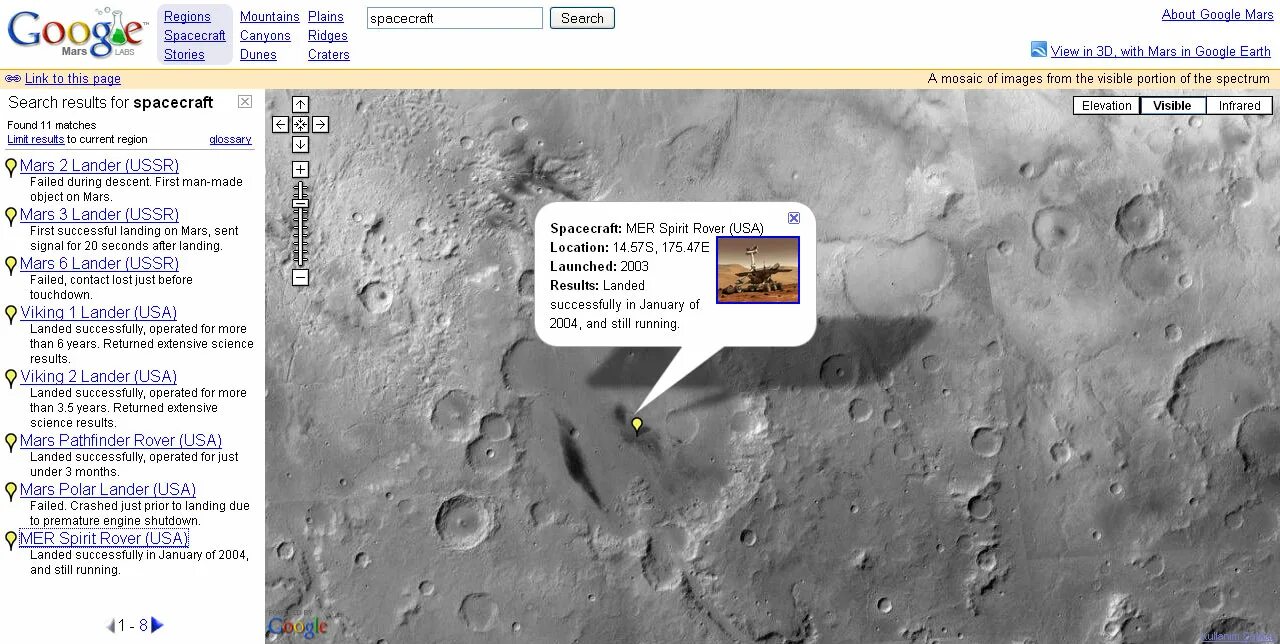Open the Regions category
The width and height of the screenshot is (1280, 644).
tap(187, 16)
